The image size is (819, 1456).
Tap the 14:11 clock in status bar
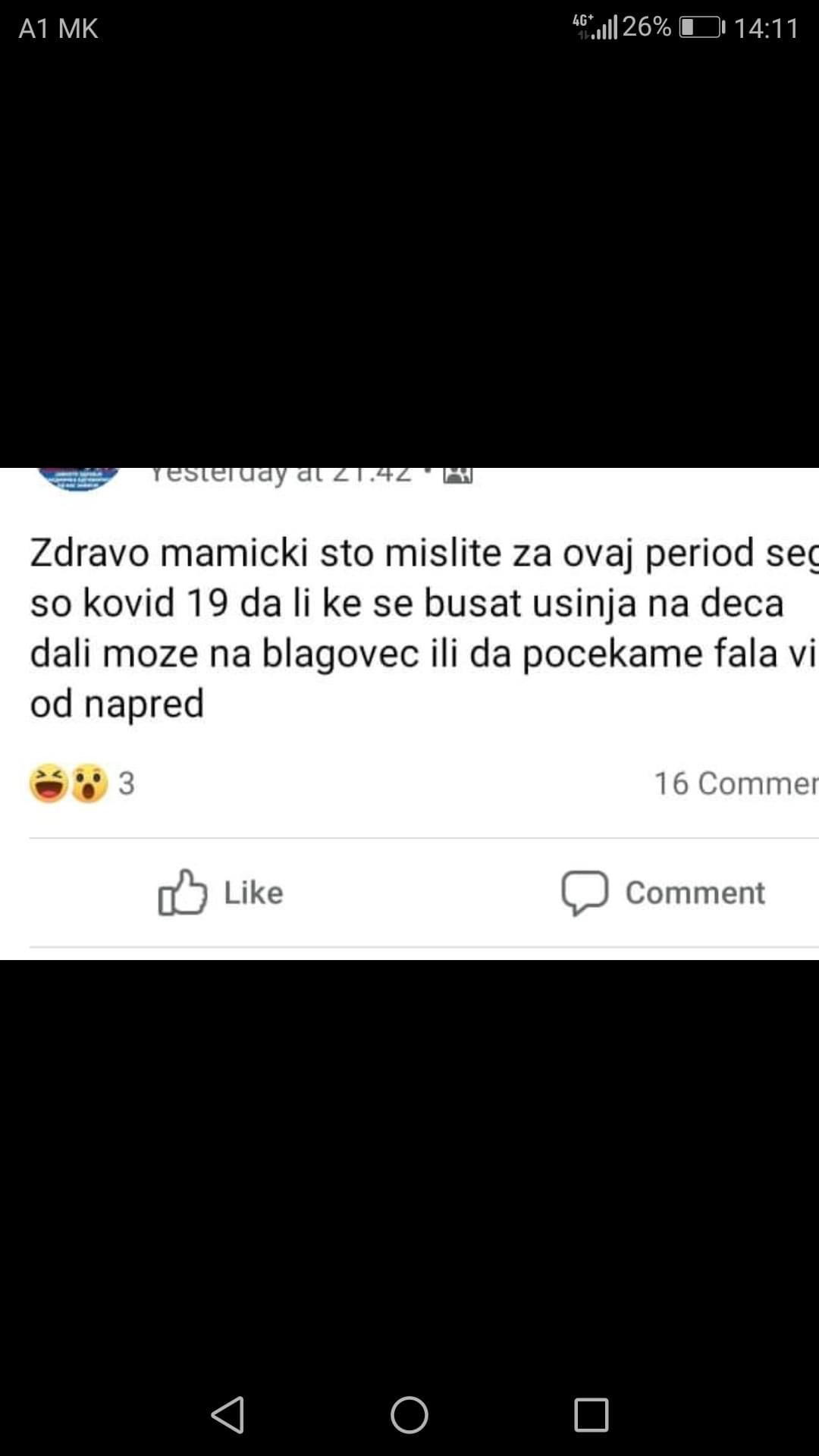tap(766, 29)
